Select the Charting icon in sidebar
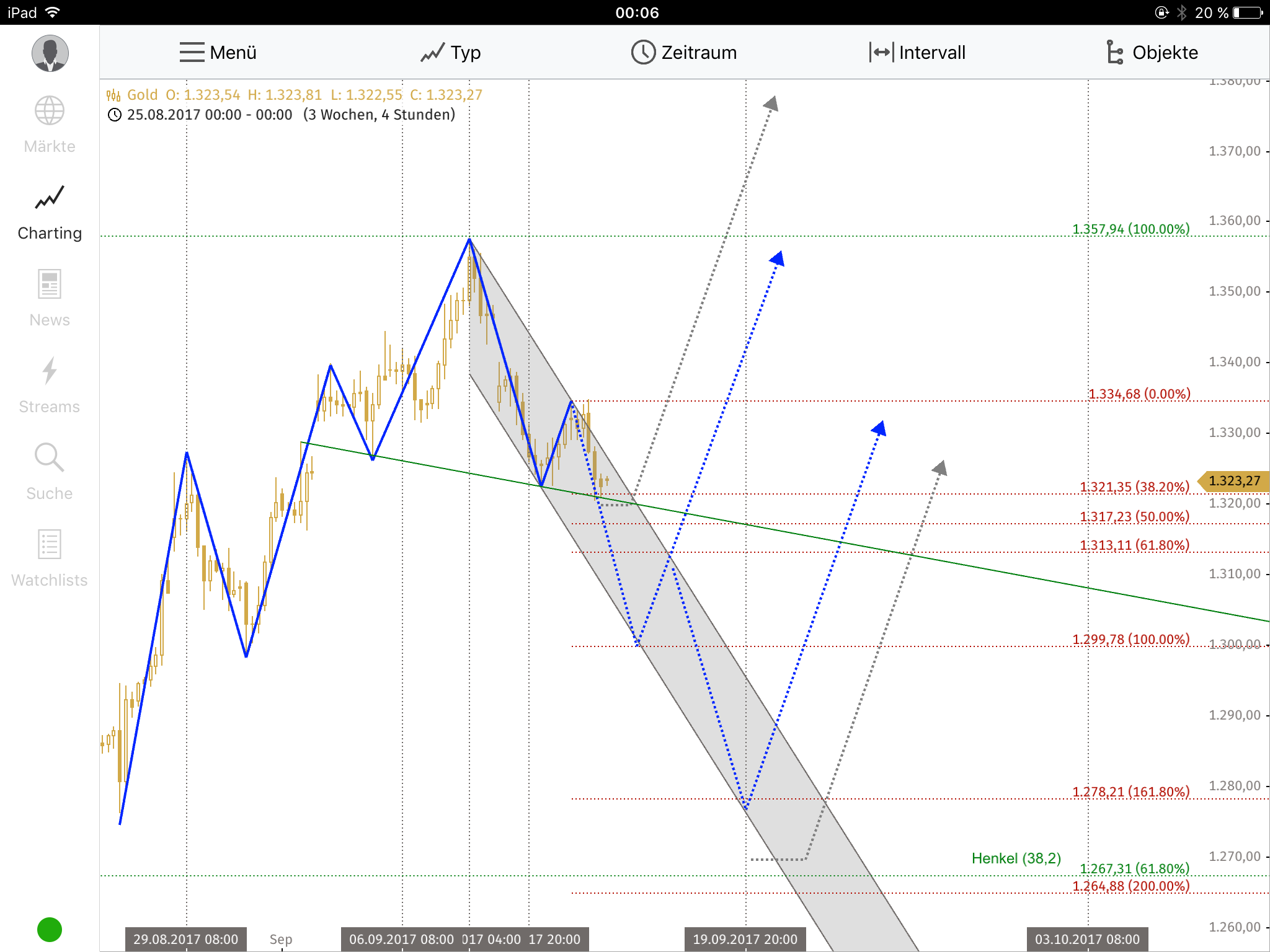 pyautogui.click(x=49, y=198)
